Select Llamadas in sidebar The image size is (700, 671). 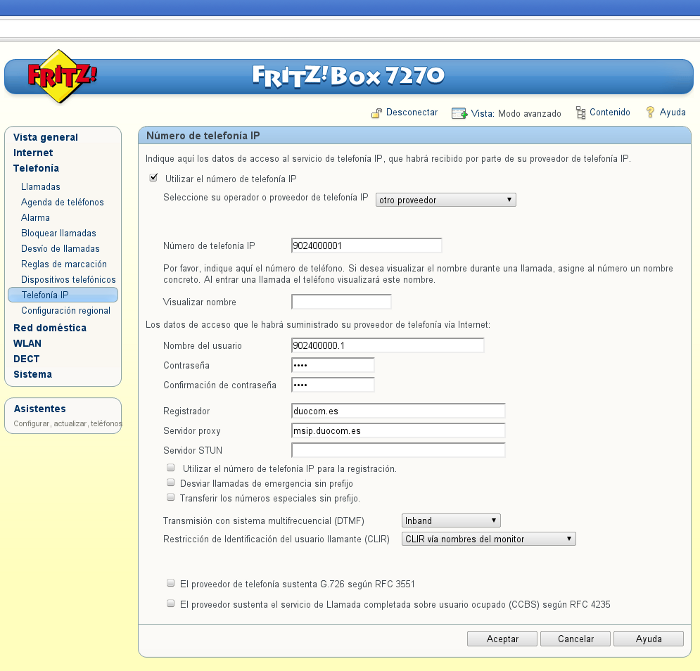[x=41, y=187]
